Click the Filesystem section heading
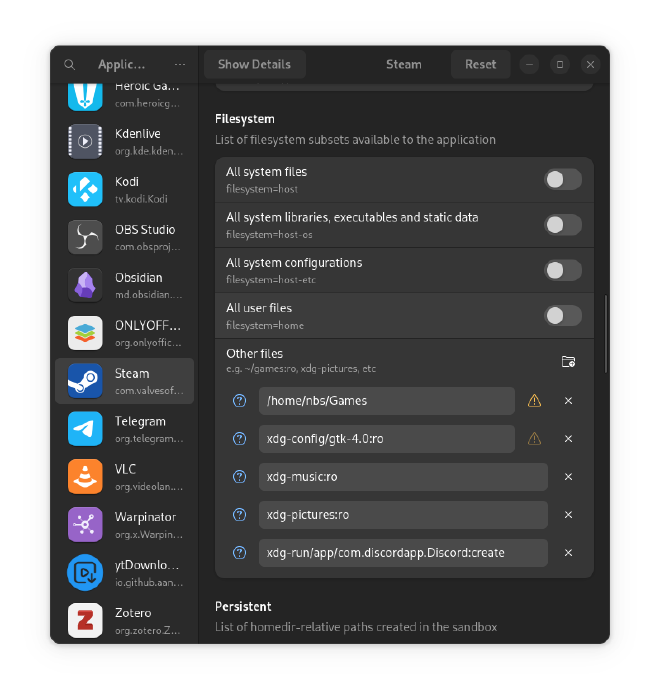660x699 pixels. pyautogui.click(x=245, y=119)
